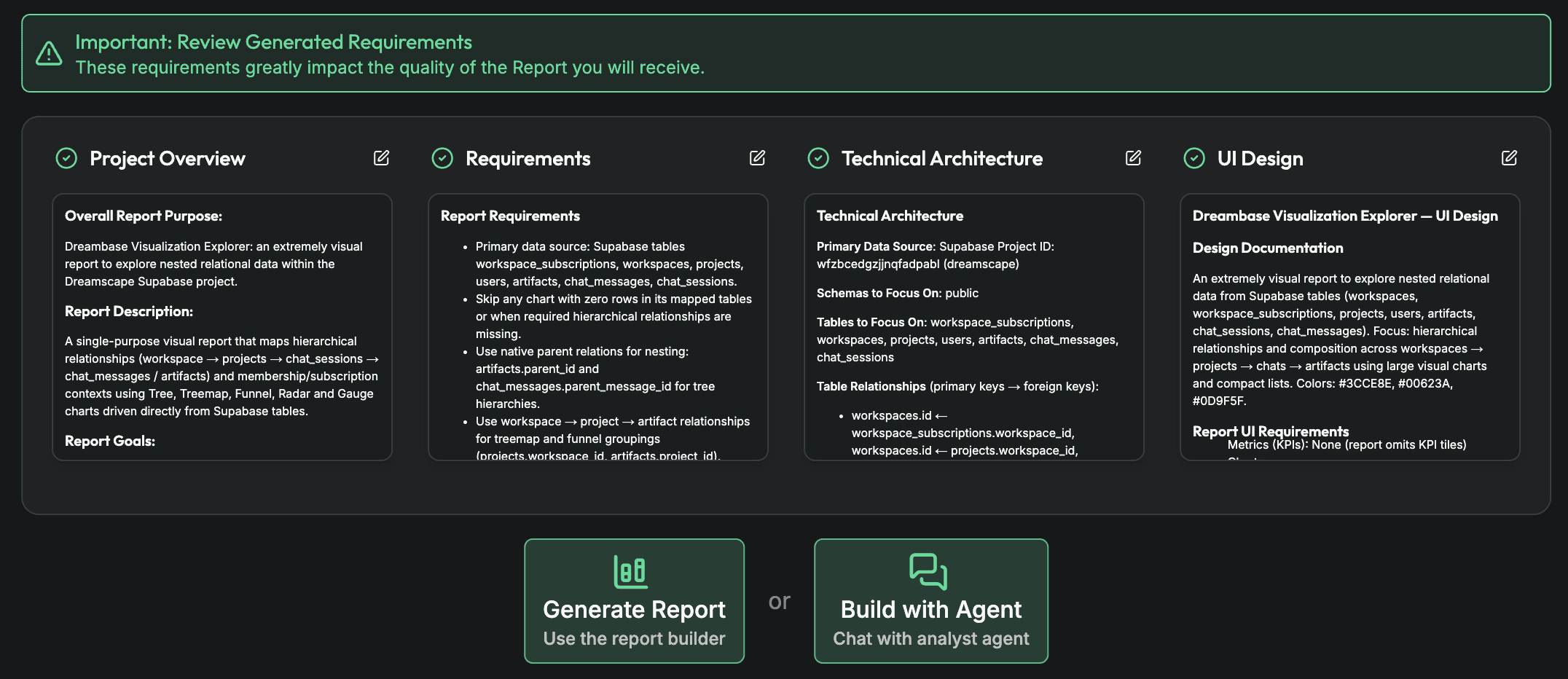
Task: Click the 'Dreambase Visualization Explorer: an extremely visual' paragraph
Action: (x=213, y=264)
